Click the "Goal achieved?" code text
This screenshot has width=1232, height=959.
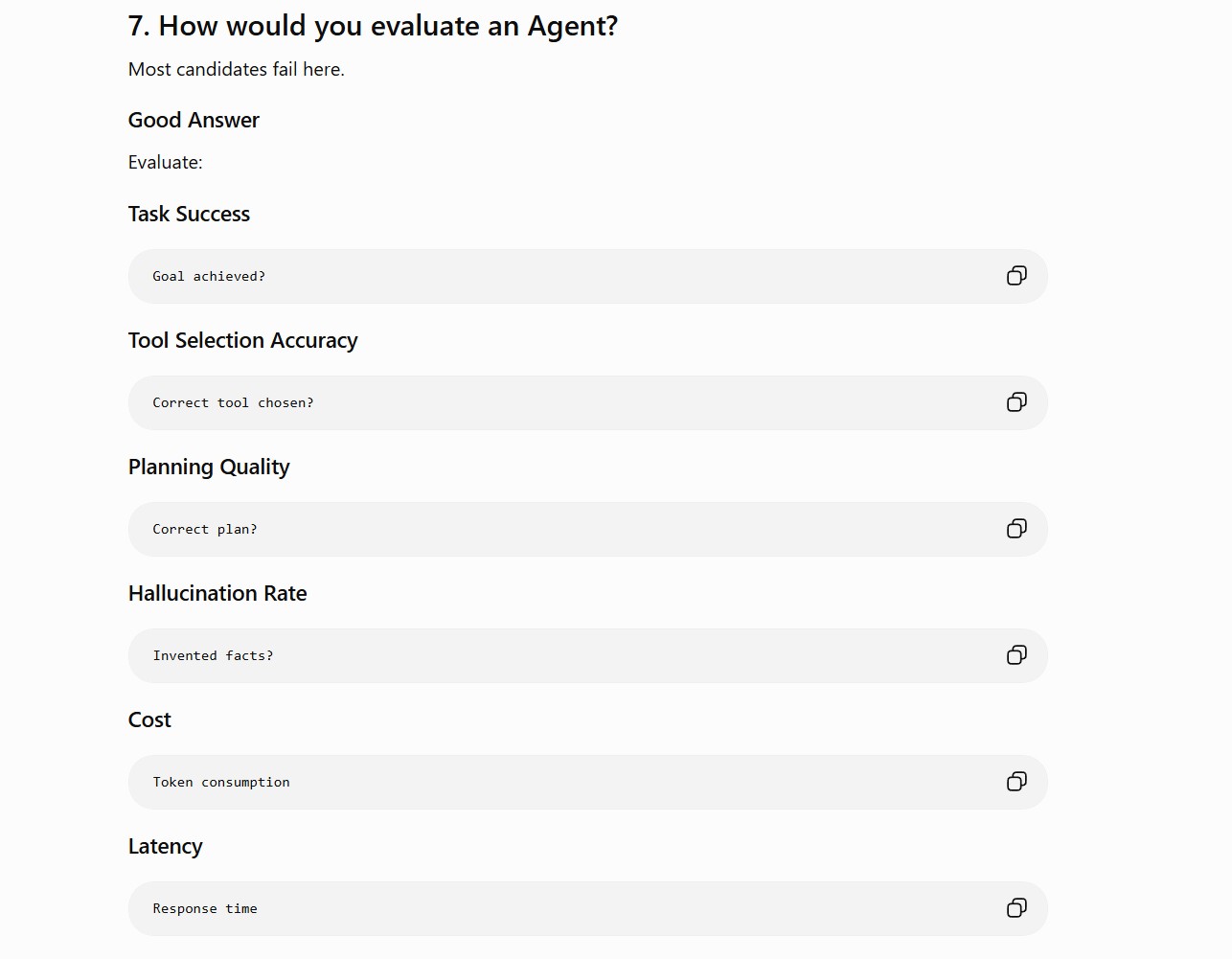[x=209, y=276]
